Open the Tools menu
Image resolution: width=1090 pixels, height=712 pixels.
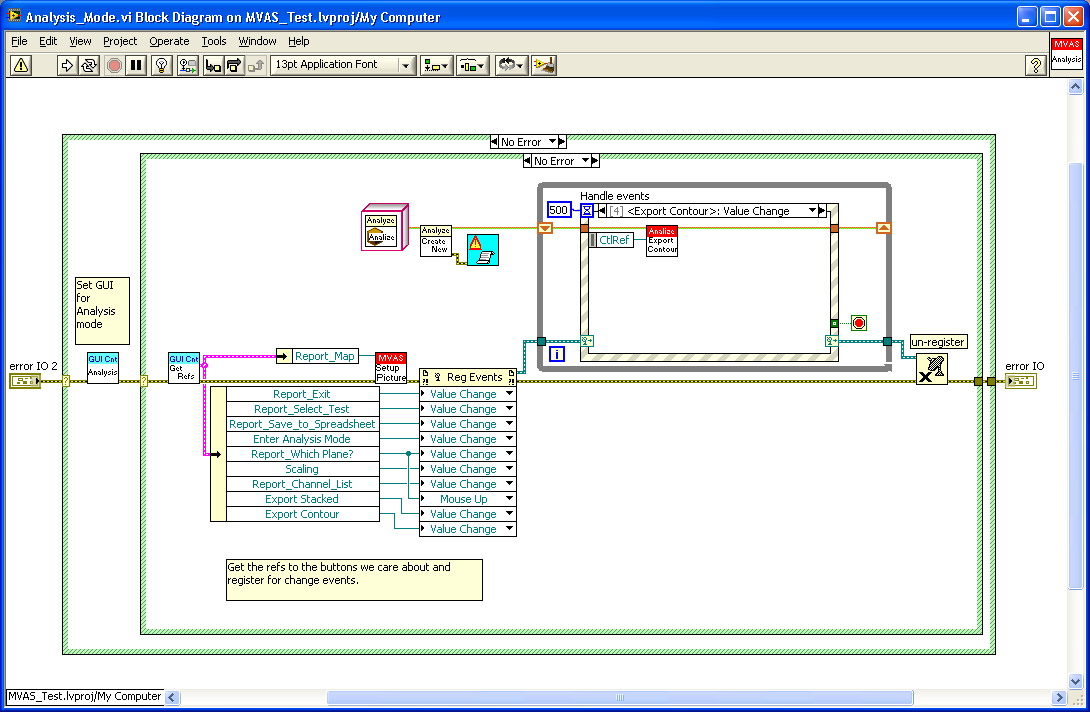(x=214, y=41)
